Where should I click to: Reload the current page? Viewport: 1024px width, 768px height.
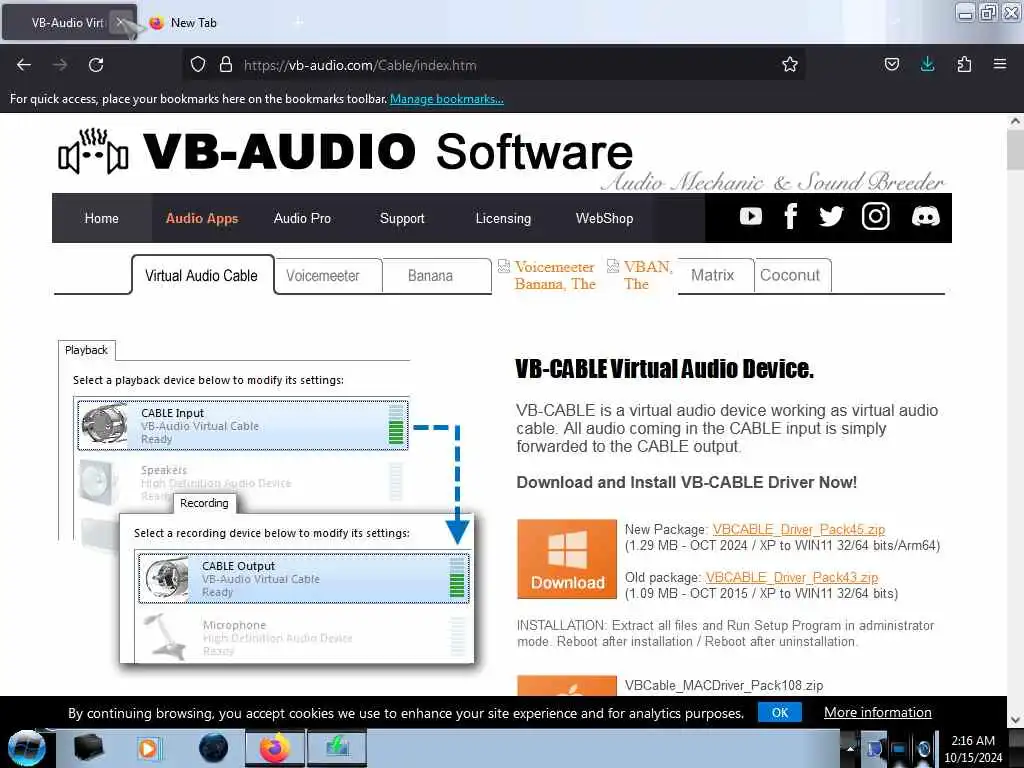pos(96,65)
